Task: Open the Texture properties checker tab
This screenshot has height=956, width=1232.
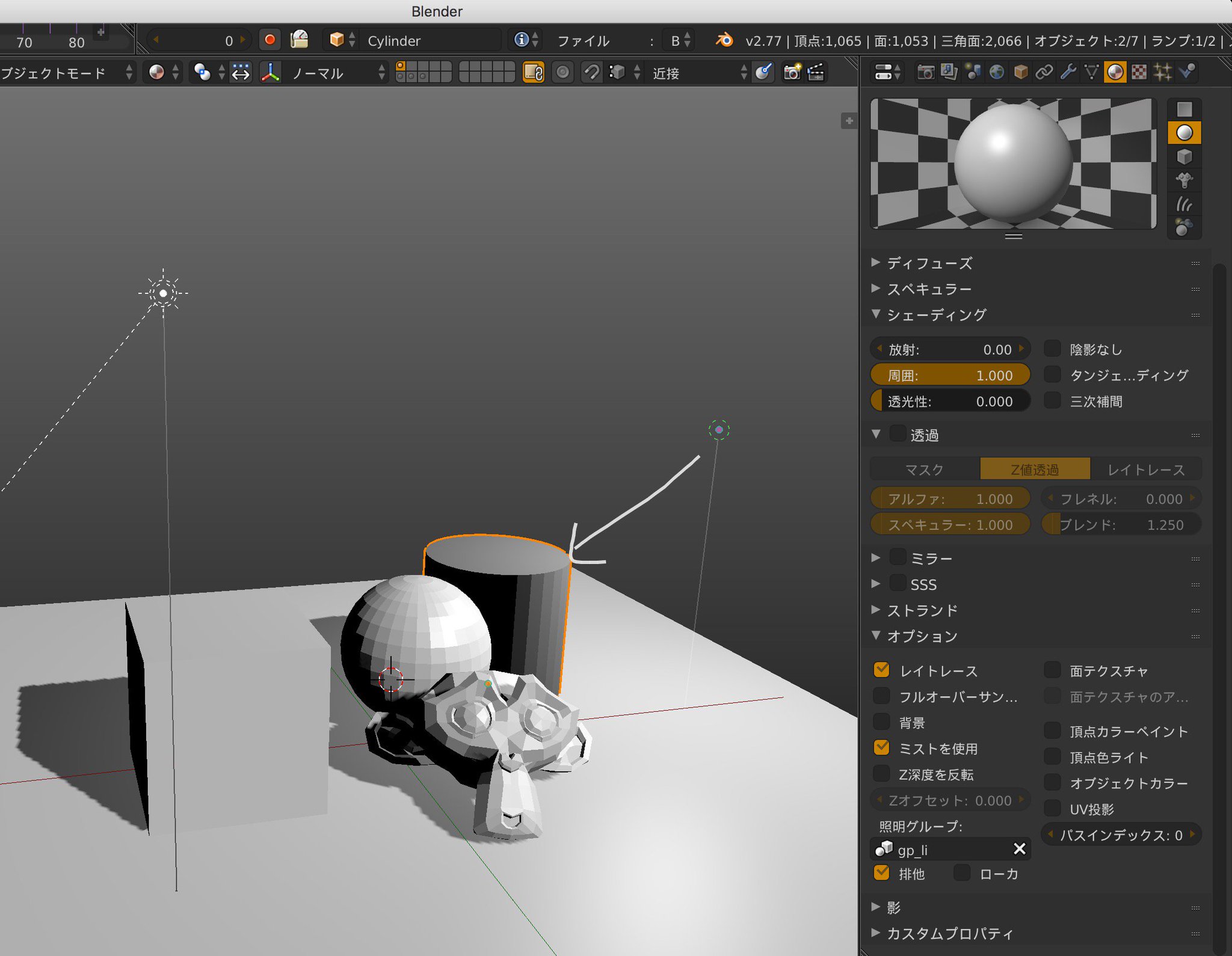Action: (1139, 73)
